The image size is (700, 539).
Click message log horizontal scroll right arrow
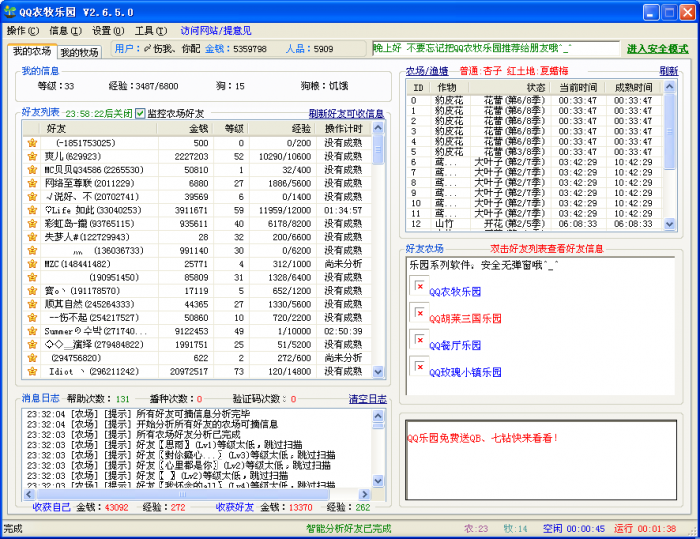tap(365, 494)
